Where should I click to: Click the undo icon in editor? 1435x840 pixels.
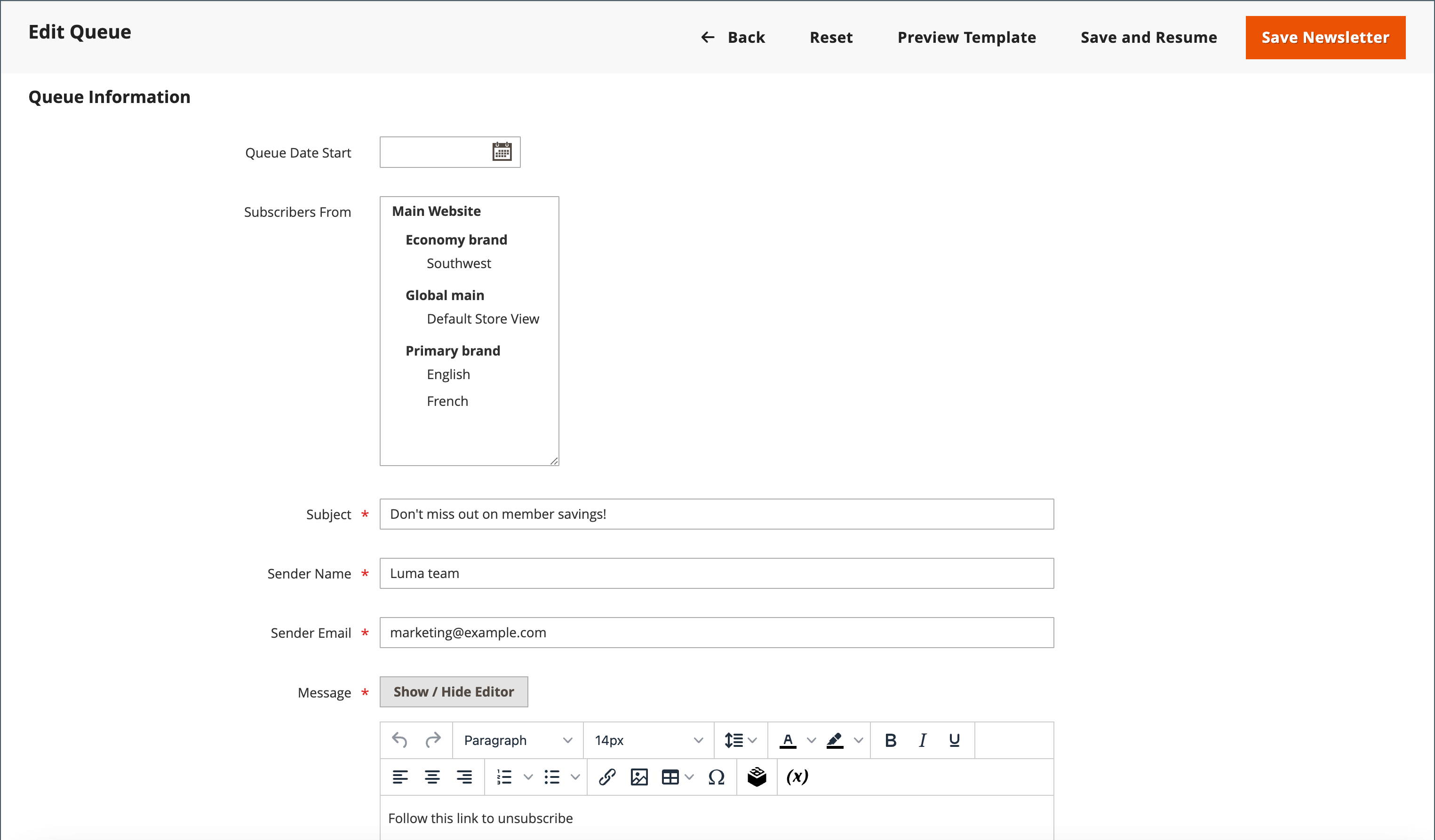(399, 740)
